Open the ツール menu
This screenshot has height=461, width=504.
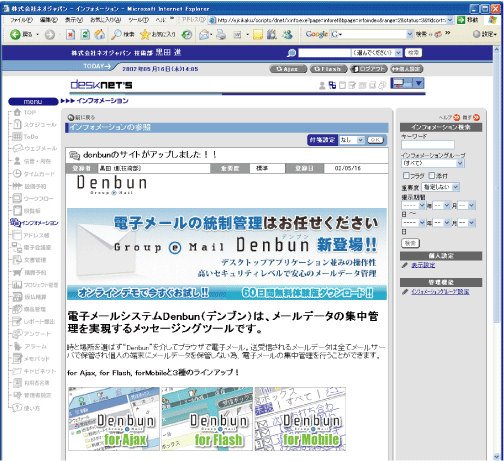138,20
